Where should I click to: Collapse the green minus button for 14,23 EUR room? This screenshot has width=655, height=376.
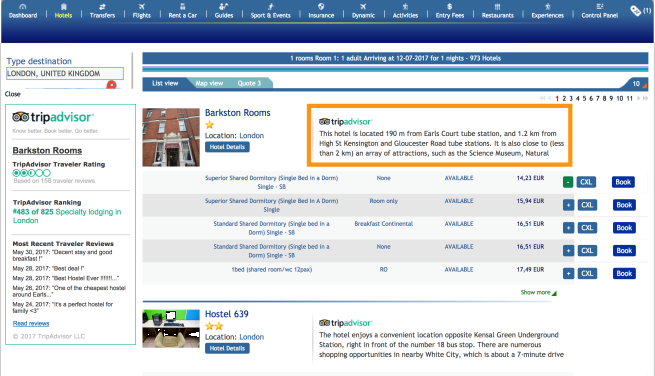568,182
